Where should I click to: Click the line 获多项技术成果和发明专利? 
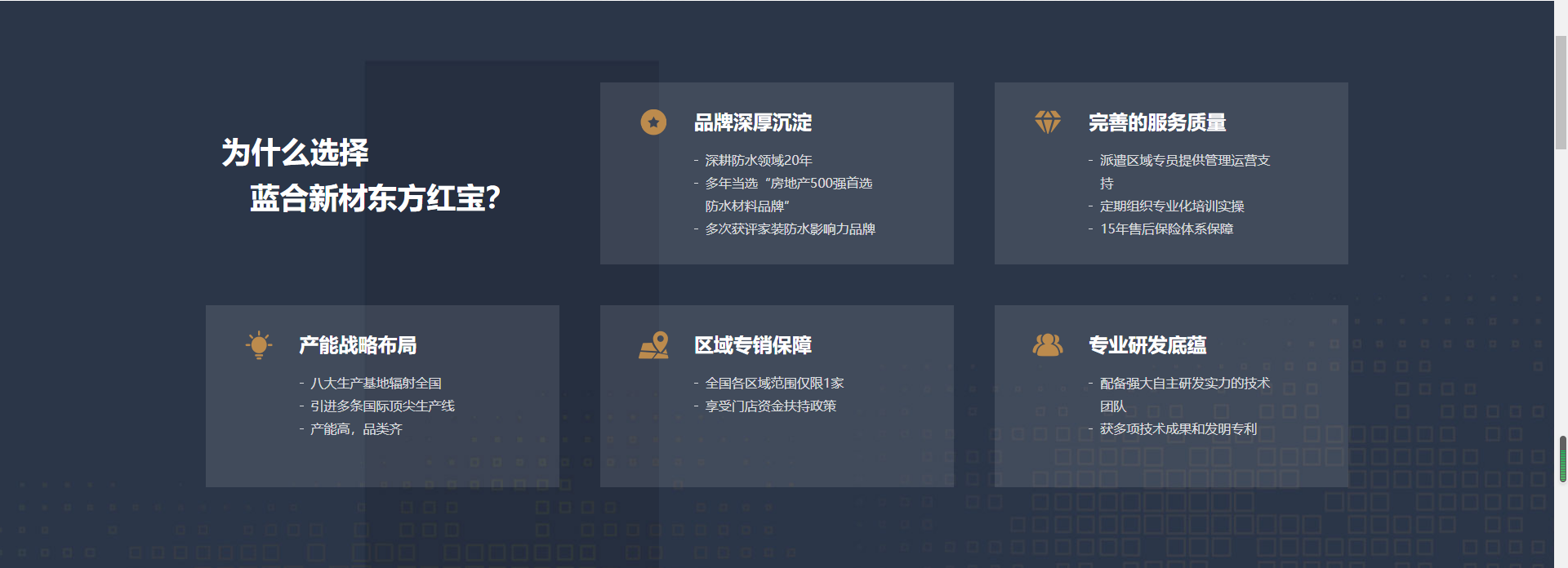(x=1178, y=429)
